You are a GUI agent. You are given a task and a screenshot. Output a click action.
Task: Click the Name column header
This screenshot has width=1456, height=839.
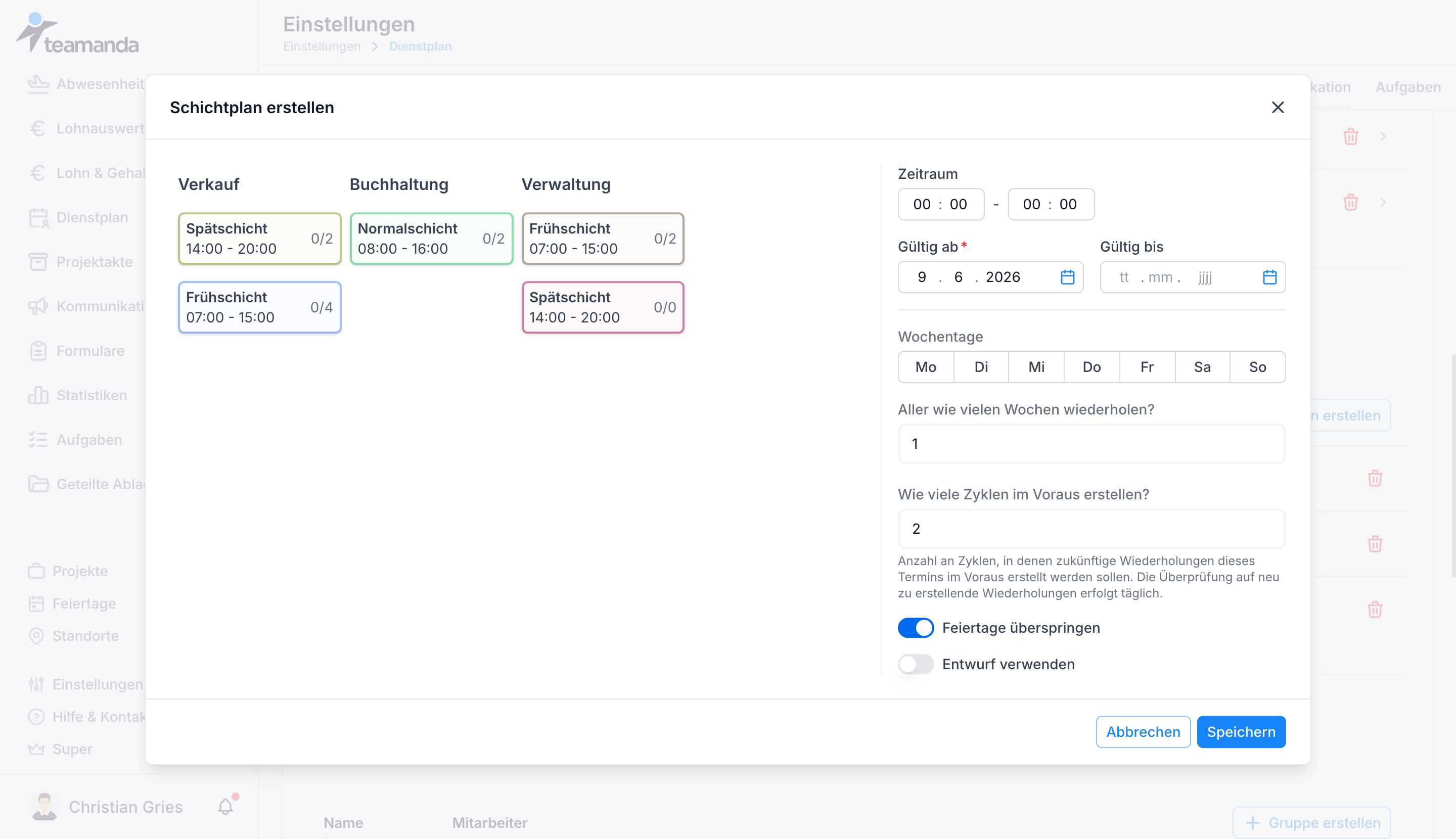(343, 822)
